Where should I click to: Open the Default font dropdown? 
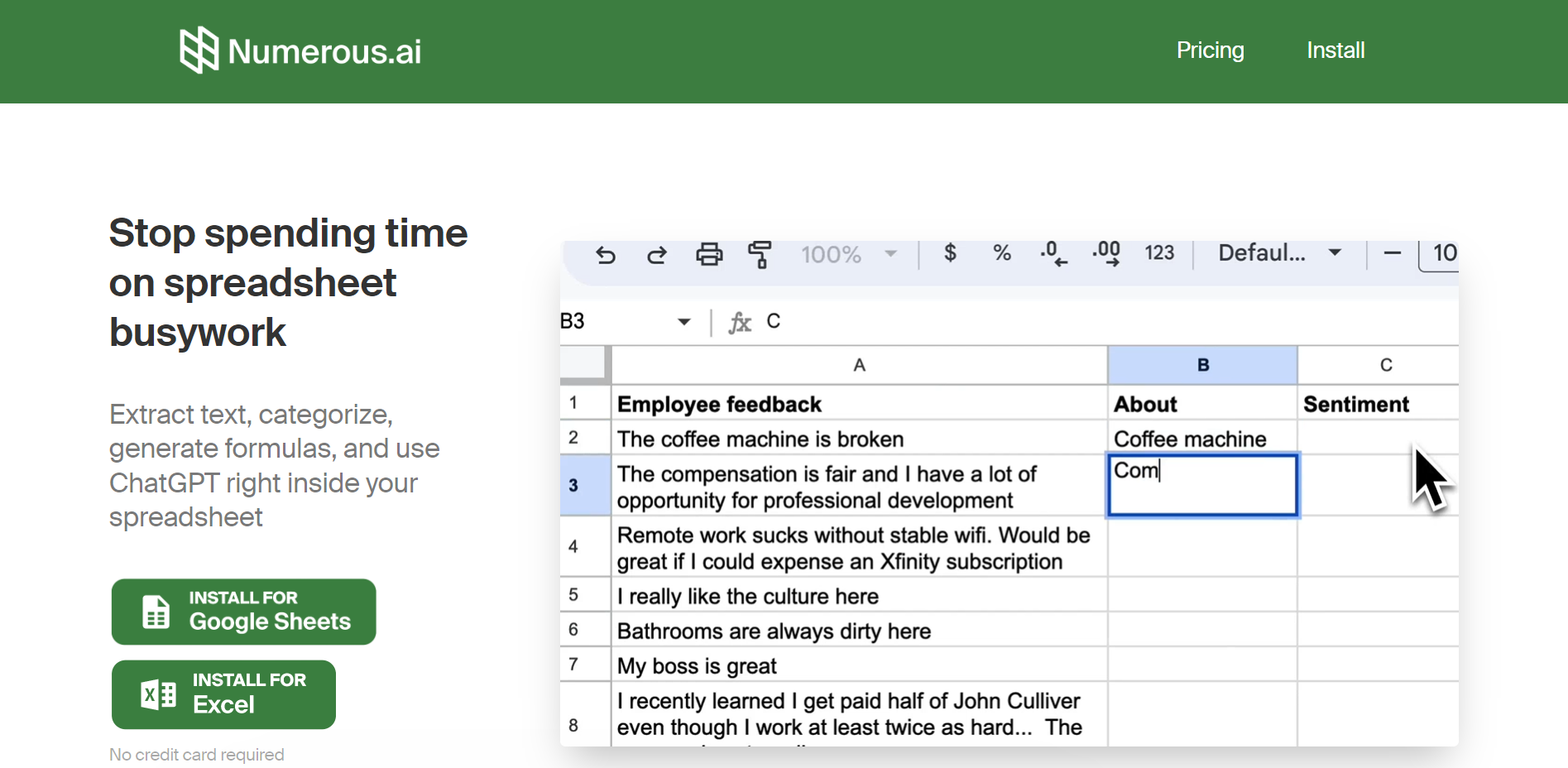(1279, 253)
